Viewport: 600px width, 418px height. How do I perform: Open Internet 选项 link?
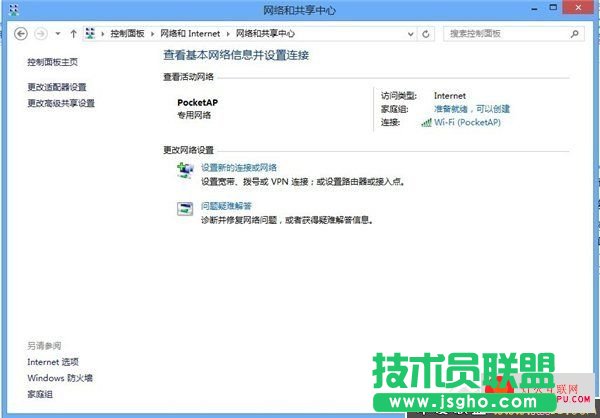pyautogui.click(x=53, y=362)
